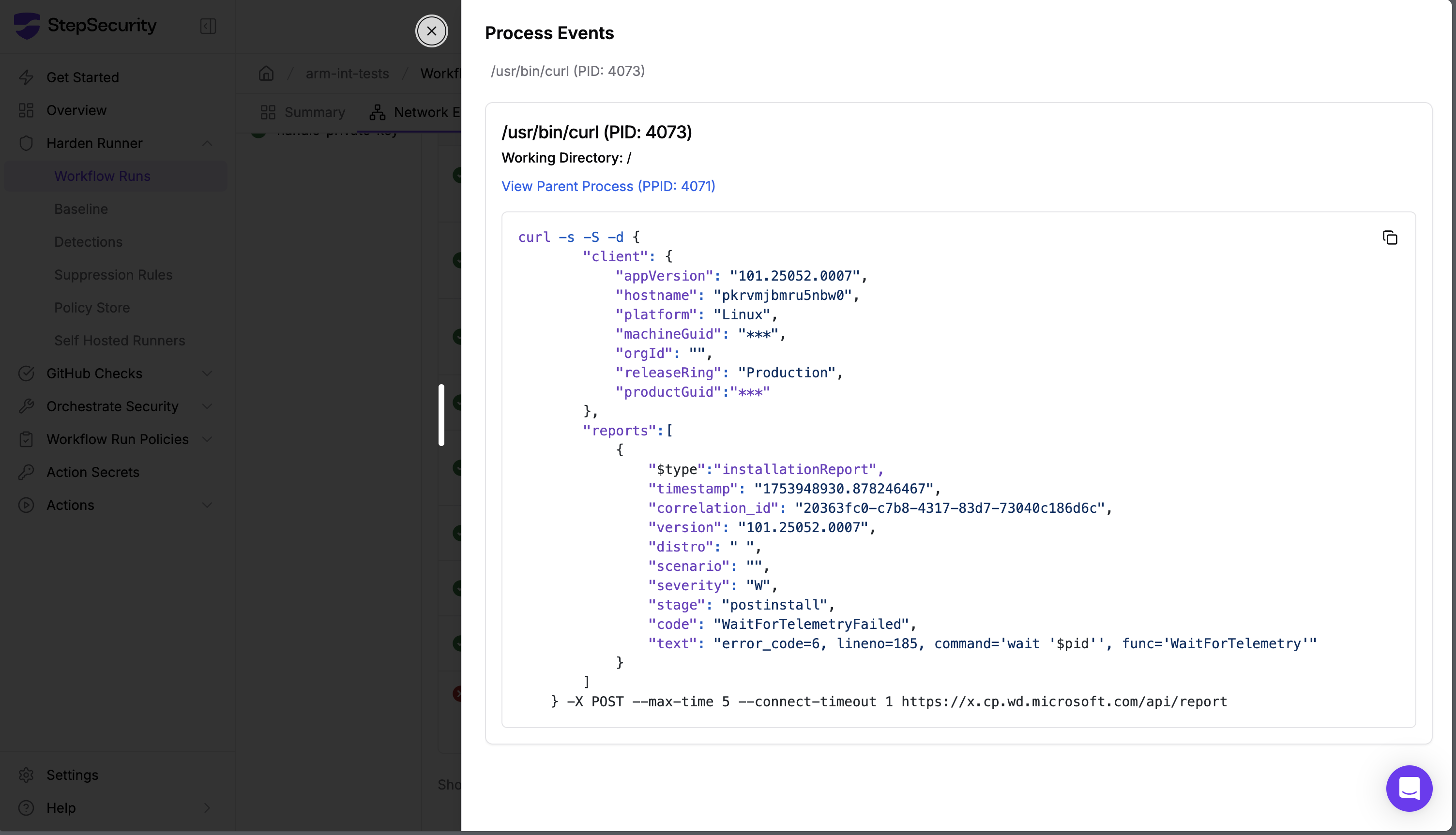Click the Orchestrate Security wrench icon
The height and width of the screenshot is (835, 1456).
(x=26, y=406)
